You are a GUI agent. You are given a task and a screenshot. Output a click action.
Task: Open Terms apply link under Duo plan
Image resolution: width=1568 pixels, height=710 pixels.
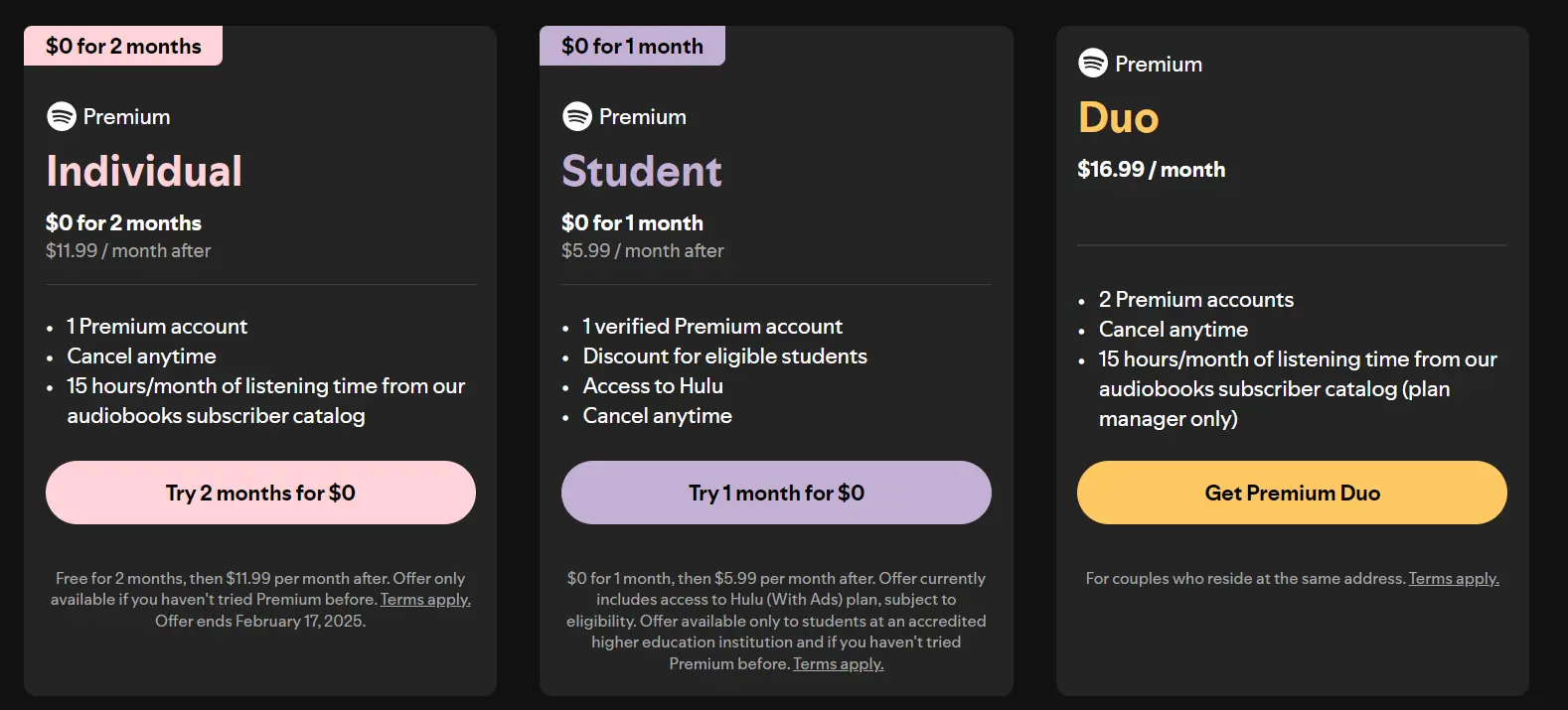coord(1454,578)
